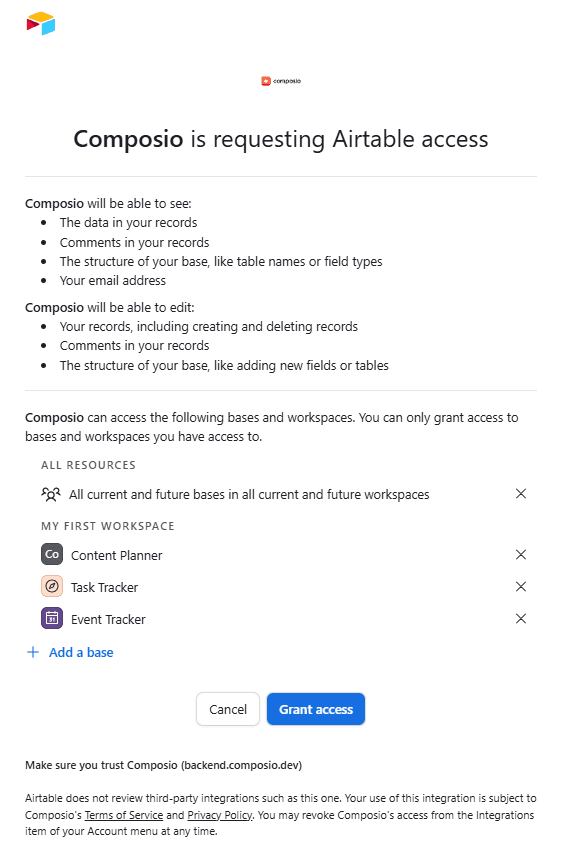Select the Event Tracker base name
573x859 pixels.
pos(108,620)
